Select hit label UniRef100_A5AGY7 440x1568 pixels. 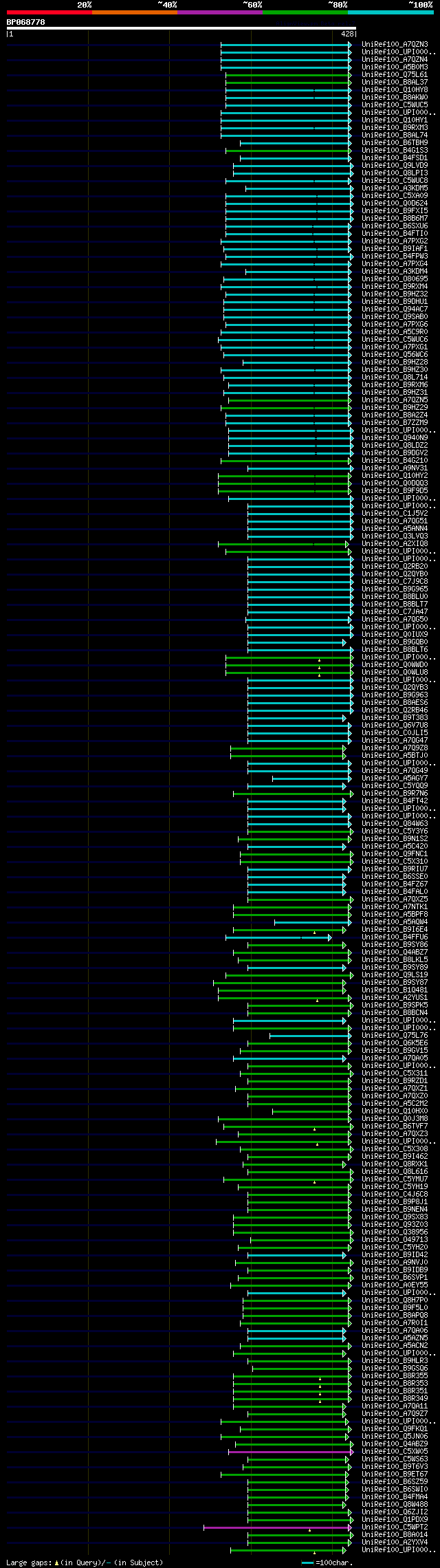tap(395, 778)
